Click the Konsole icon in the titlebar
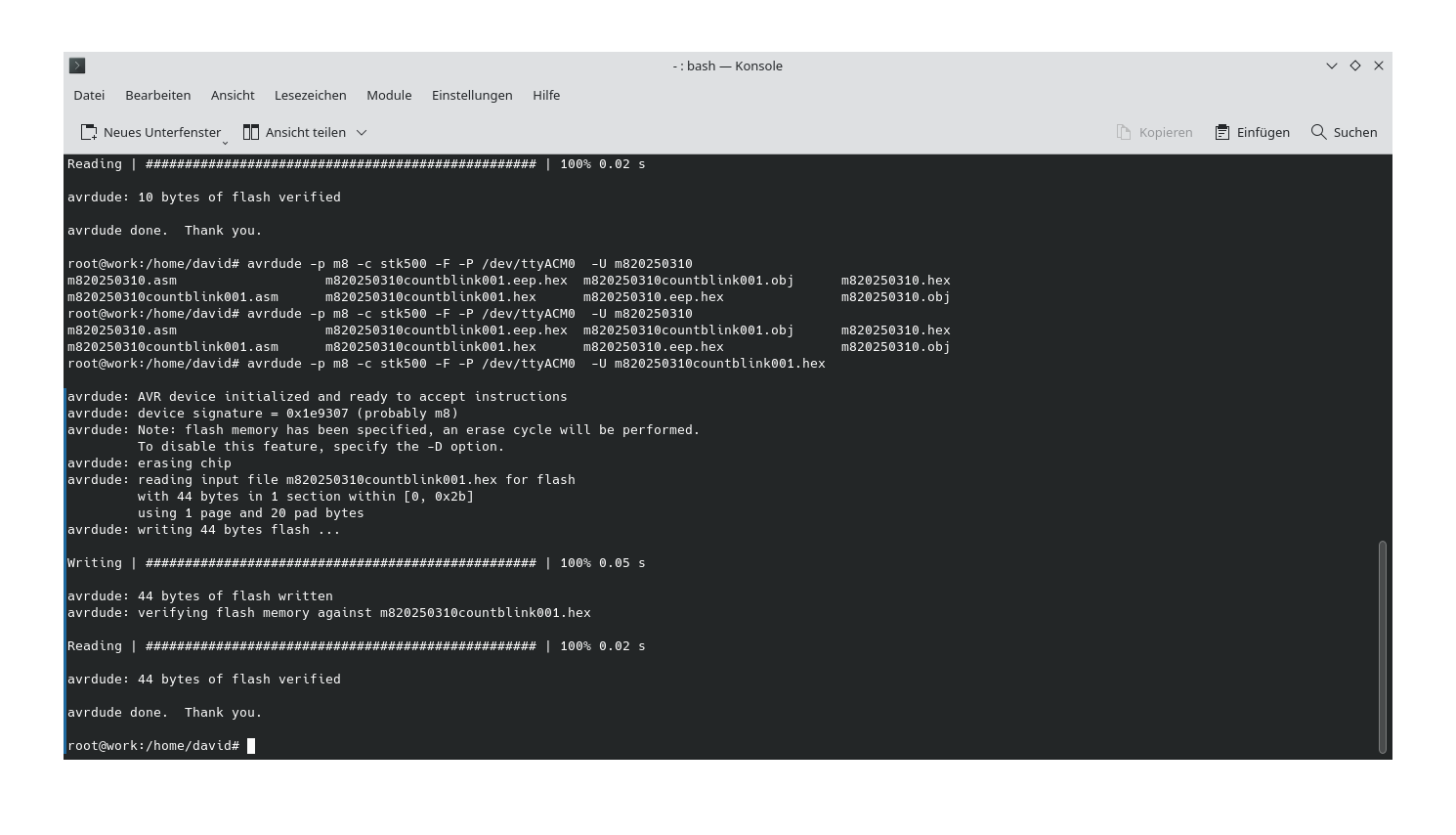 (77, 66)
